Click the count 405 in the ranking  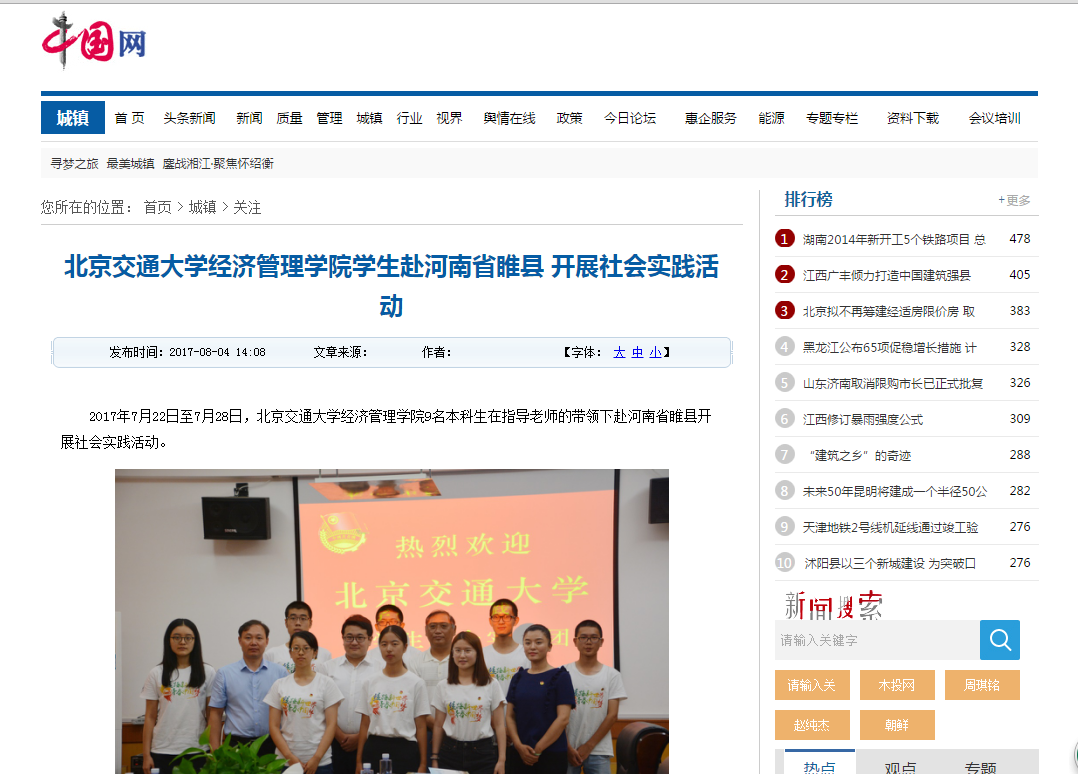pos(1020,274)
